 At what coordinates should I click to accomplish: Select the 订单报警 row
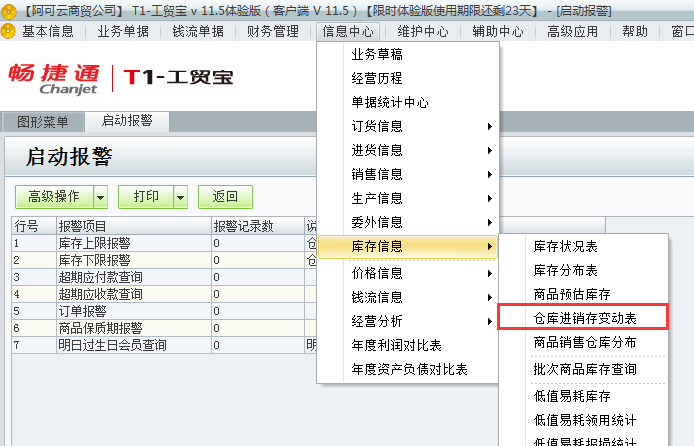164,311
